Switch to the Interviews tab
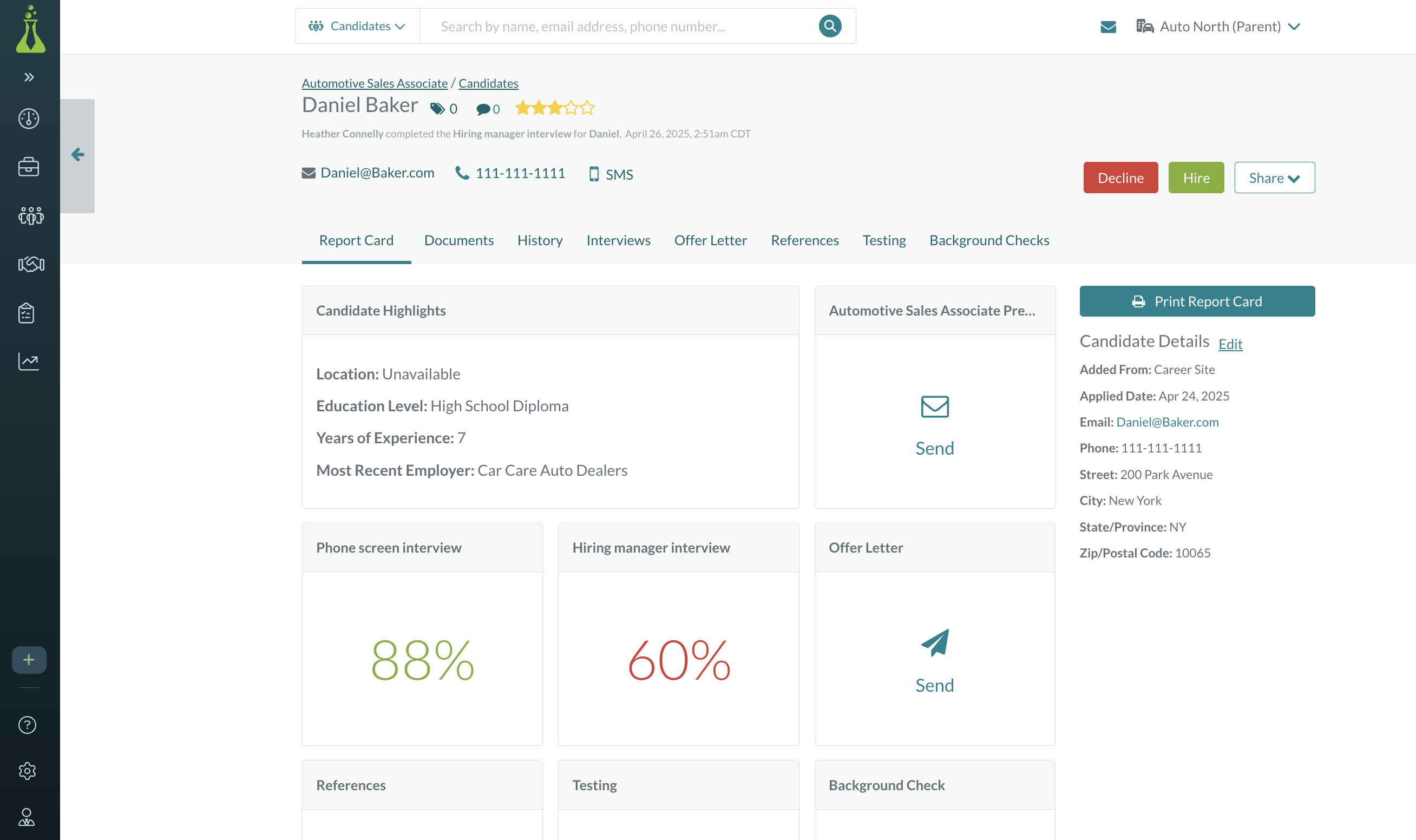 click(618, 240)
